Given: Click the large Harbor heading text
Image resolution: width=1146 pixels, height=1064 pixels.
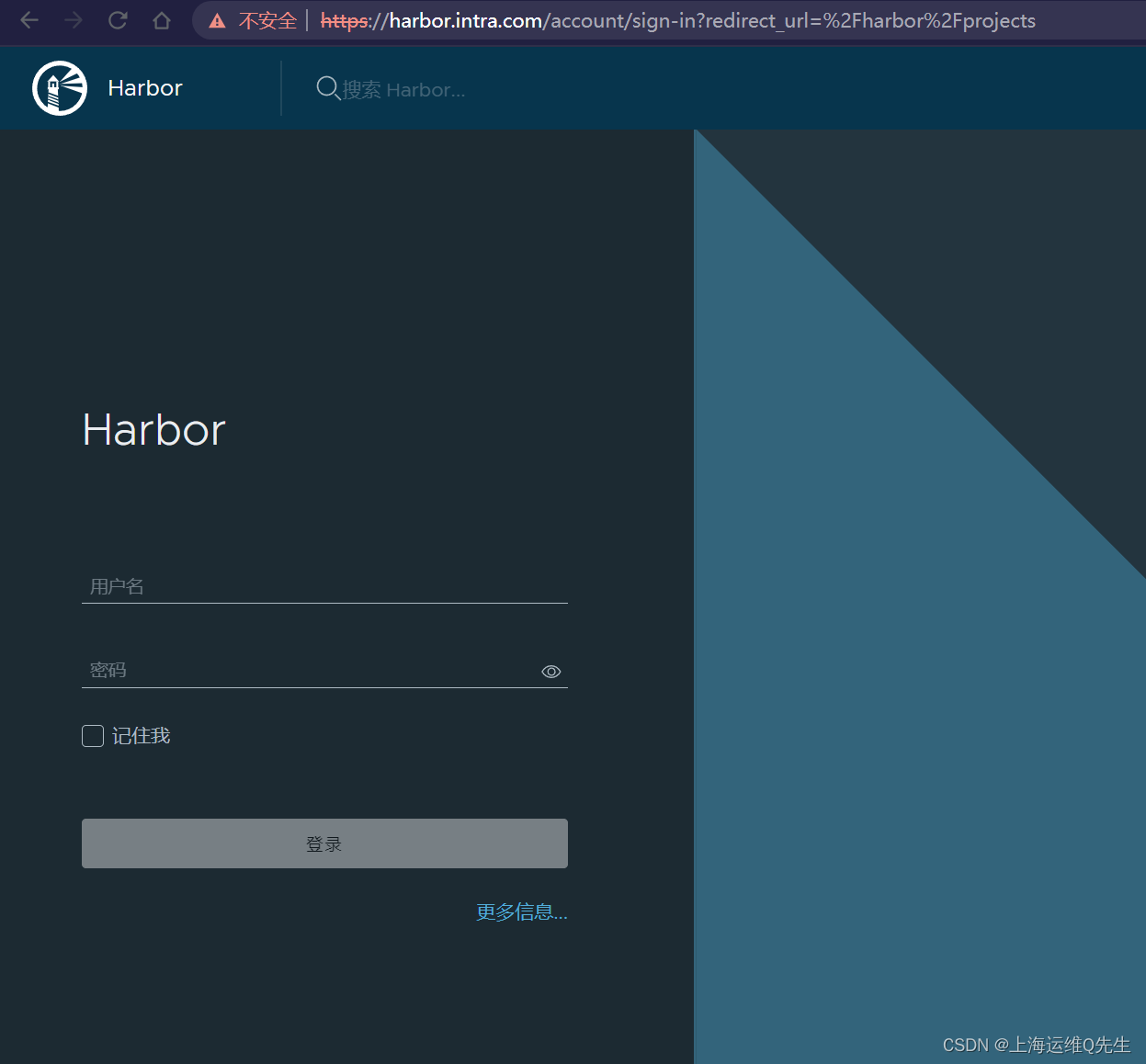Looking at the screenshot, I should click(153, 430).
